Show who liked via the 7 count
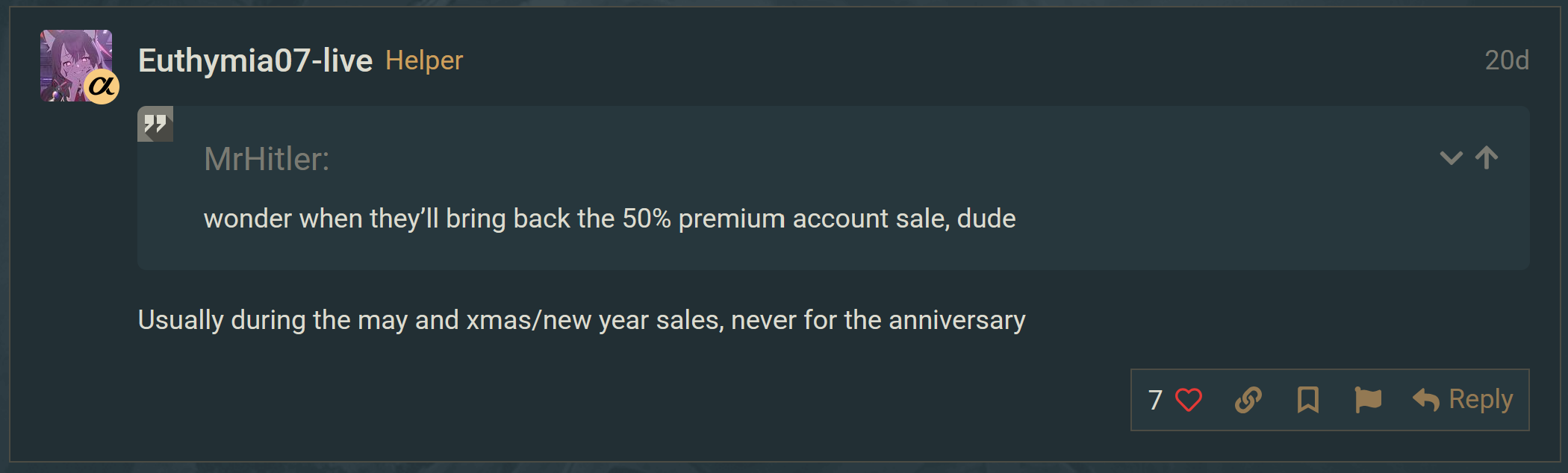The width and height of the screenshot is (1568, 473). point(1155,400)
